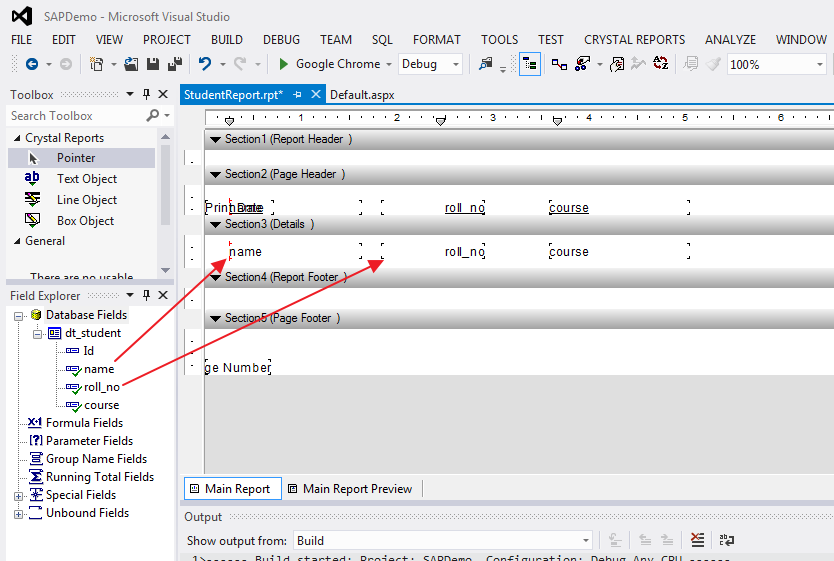Image resolution: width=834 pixels, height=561 pixels.
Task: Open the zoom level 100% dropdown
Action: pyautogui.click(x=820, y=65)
